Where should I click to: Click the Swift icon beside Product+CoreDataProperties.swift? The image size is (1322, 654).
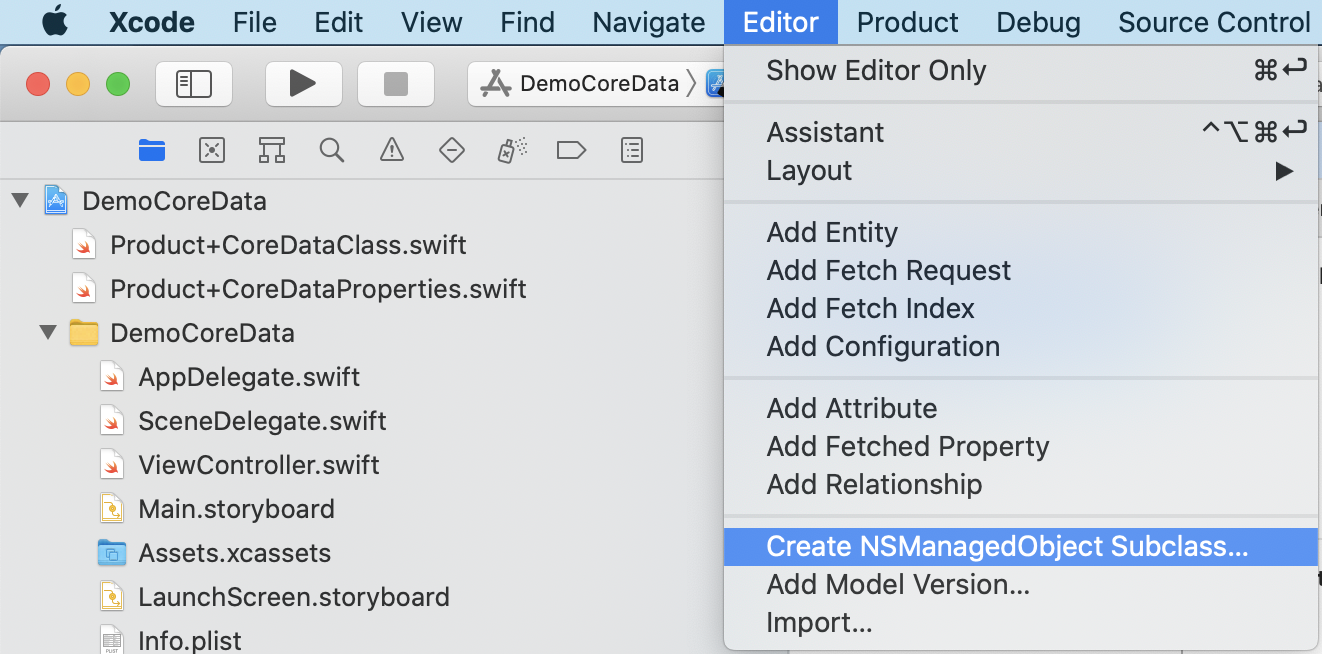[84, 289]
